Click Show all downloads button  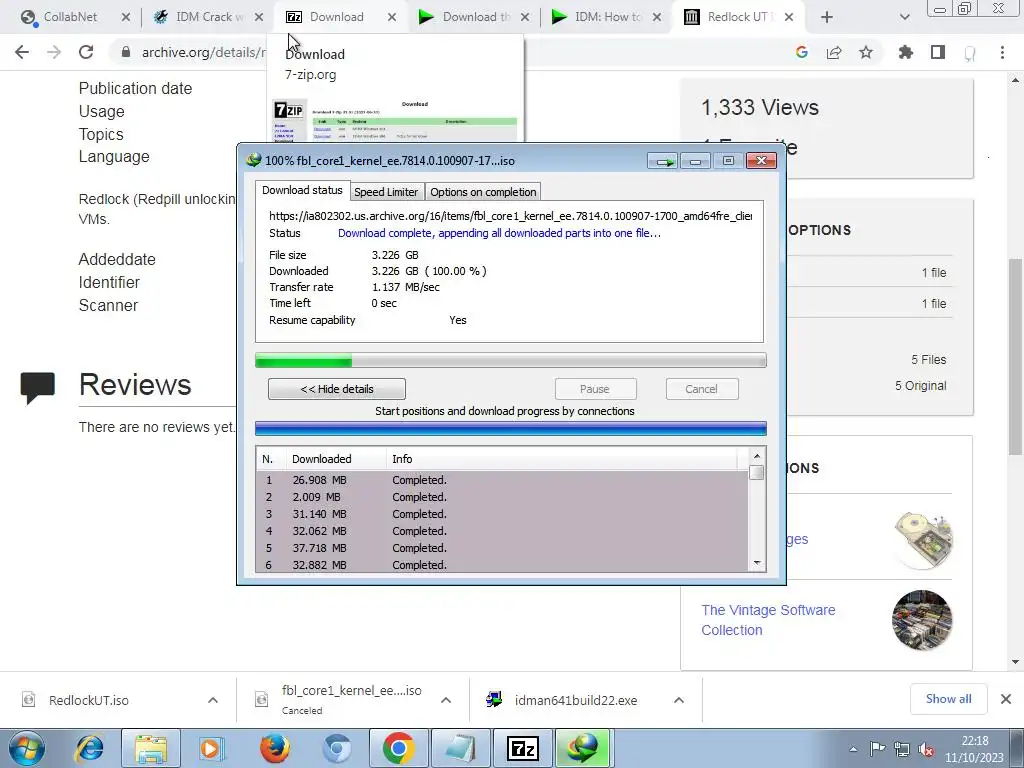(948, 699)
